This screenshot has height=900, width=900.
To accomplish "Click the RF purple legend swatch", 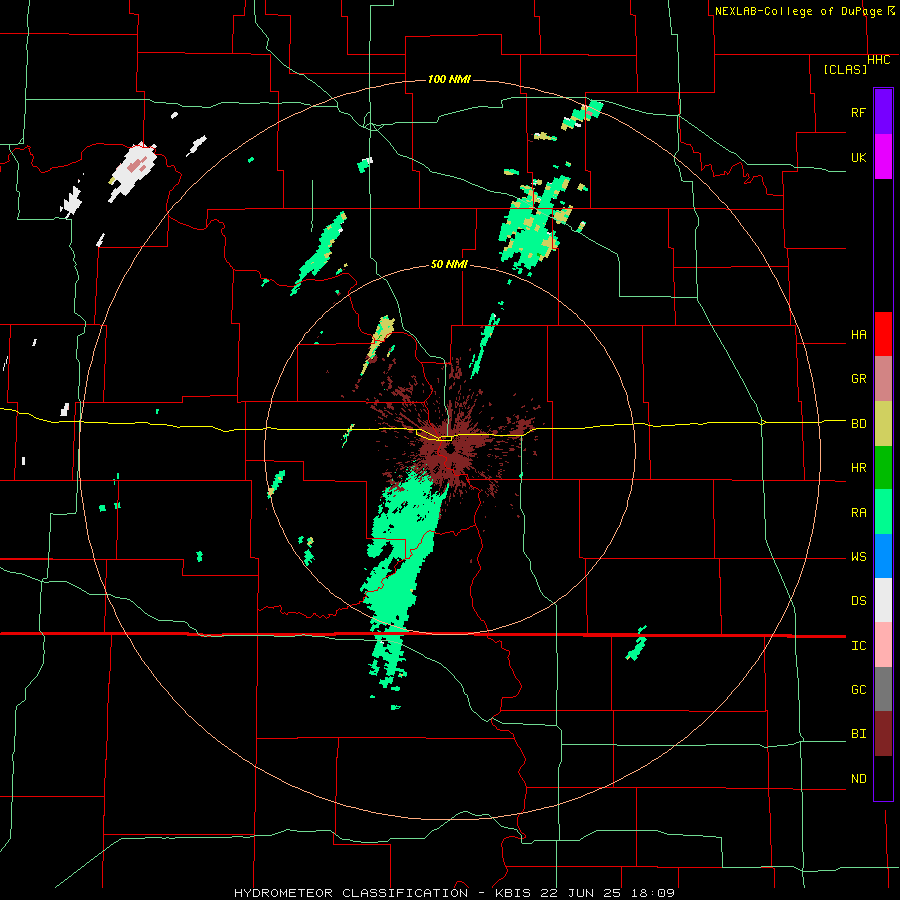I will click(883, 112).
